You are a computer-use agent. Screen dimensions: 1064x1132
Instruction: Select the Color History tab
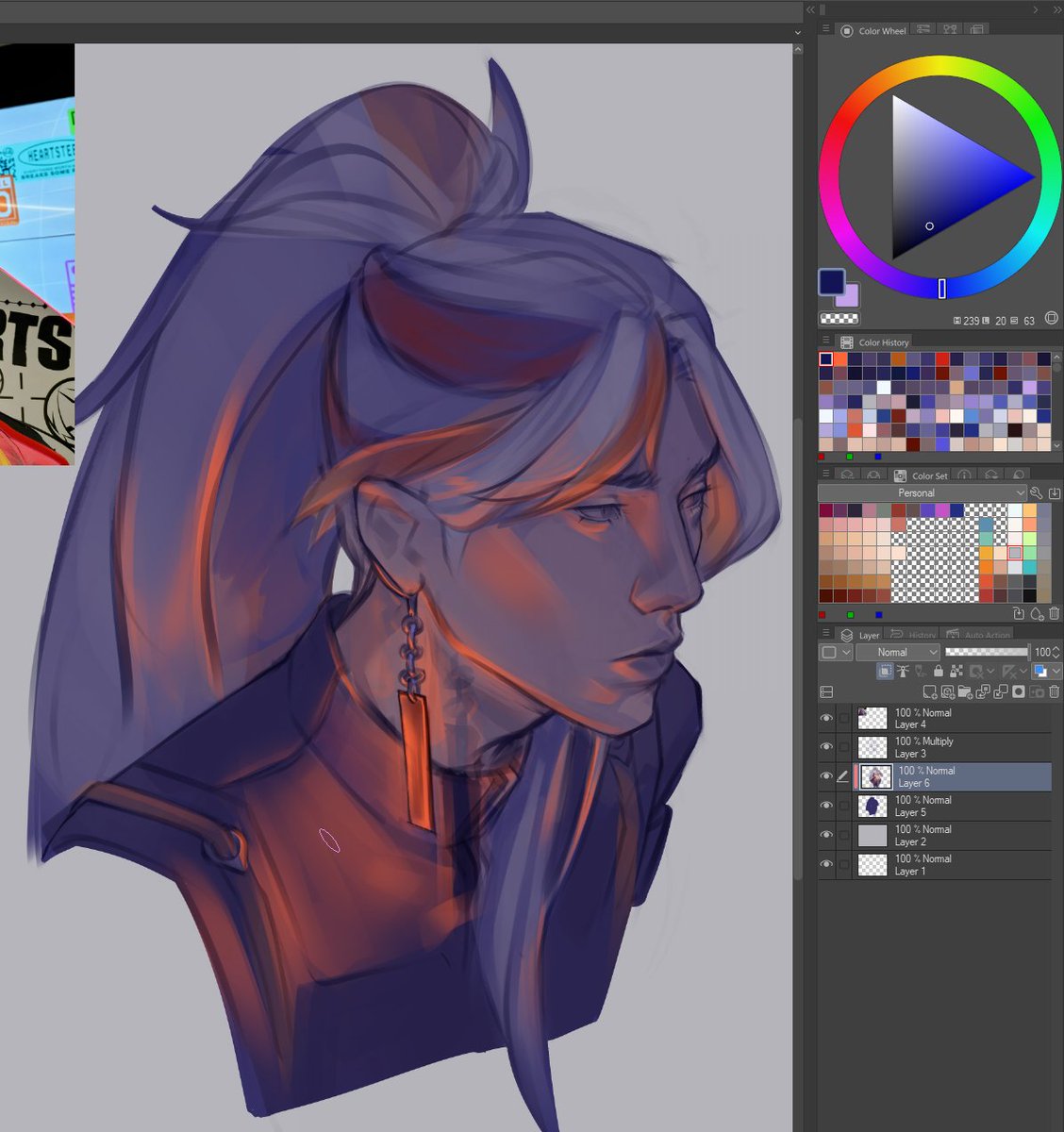pyautogui.click(x=874, y=342)
